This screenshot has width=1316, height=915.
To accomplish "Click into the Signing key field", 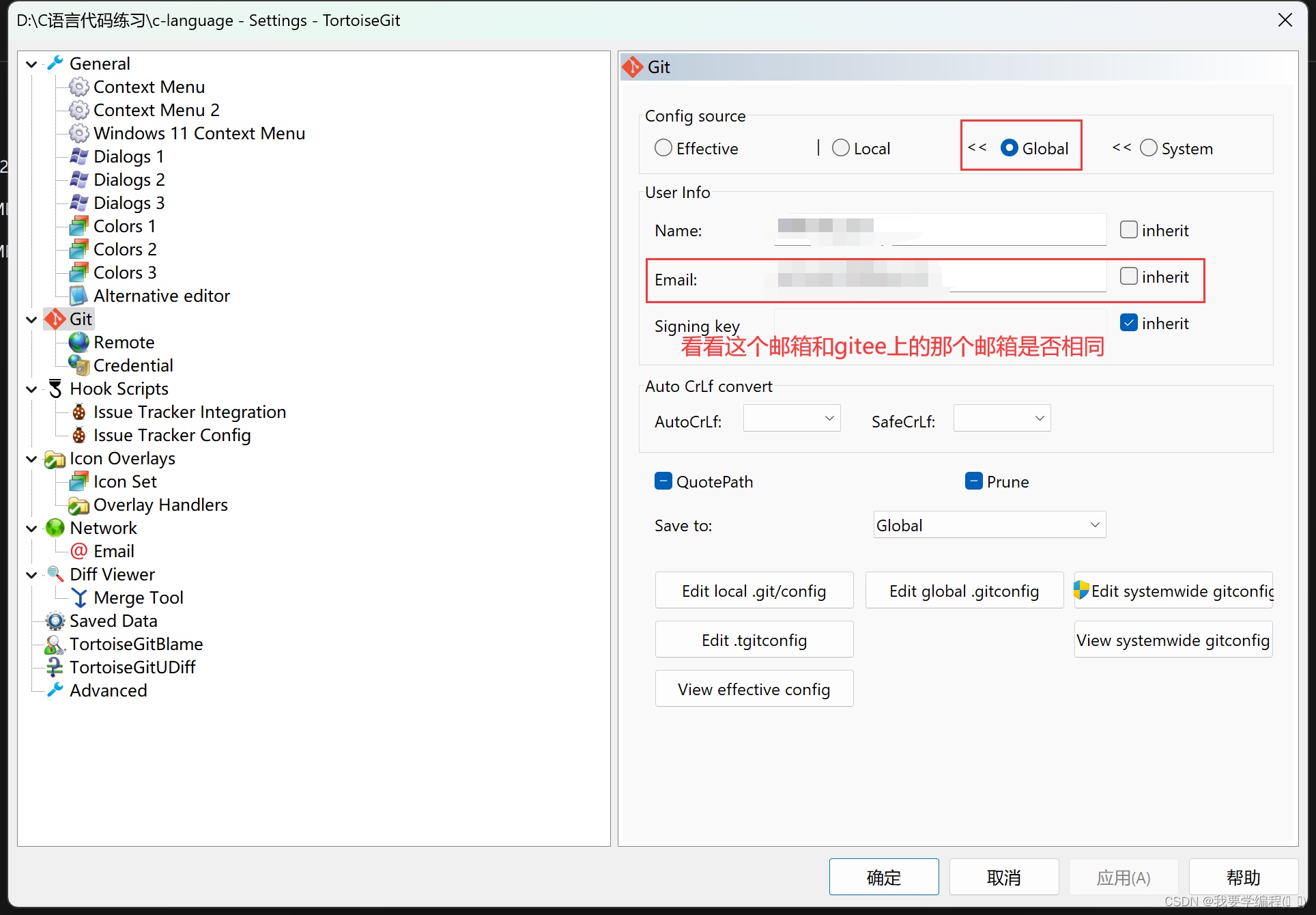I will coord(941,324).
